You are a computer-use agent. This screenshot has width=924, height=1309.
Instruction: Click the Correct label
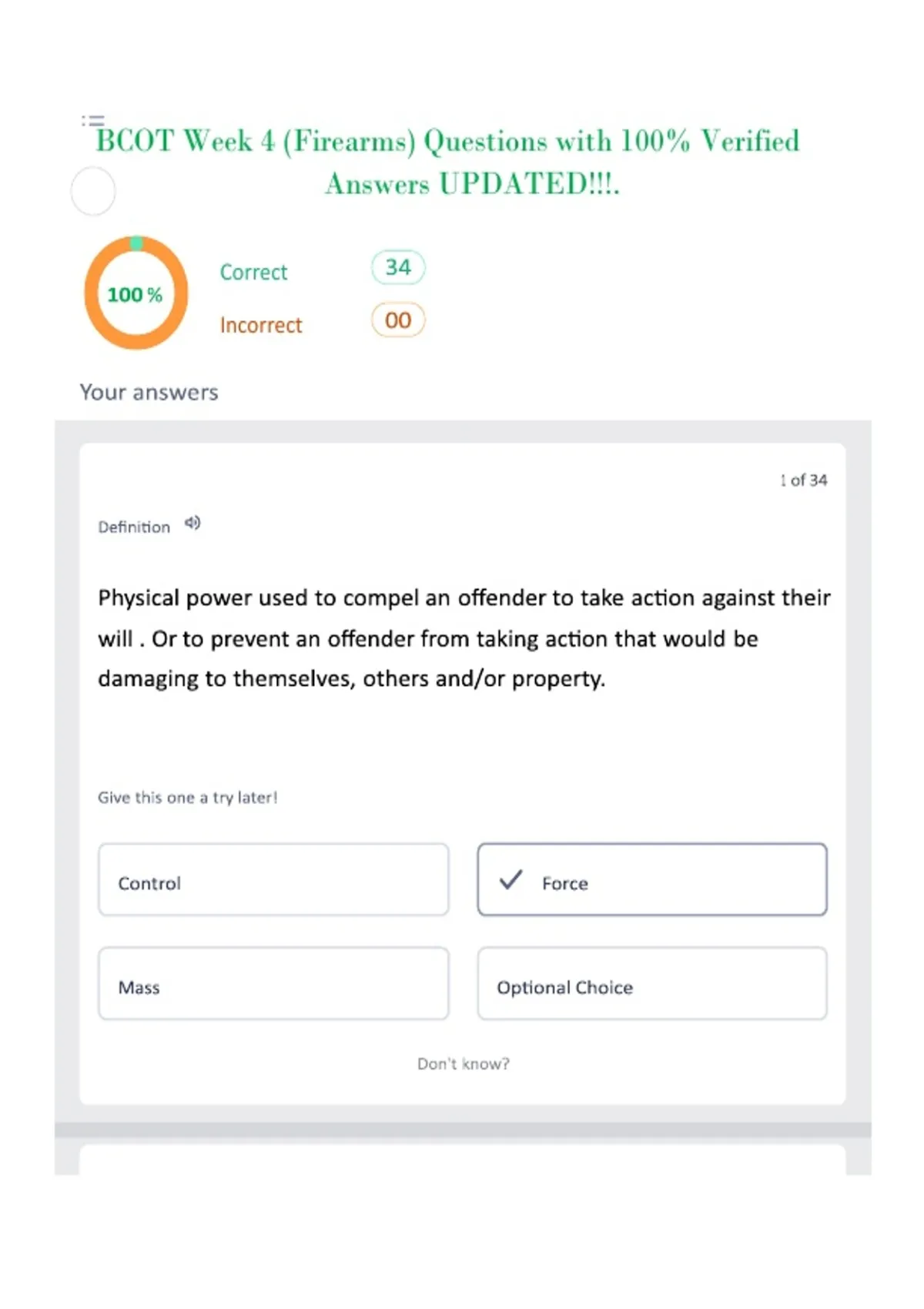pos(253,272)
